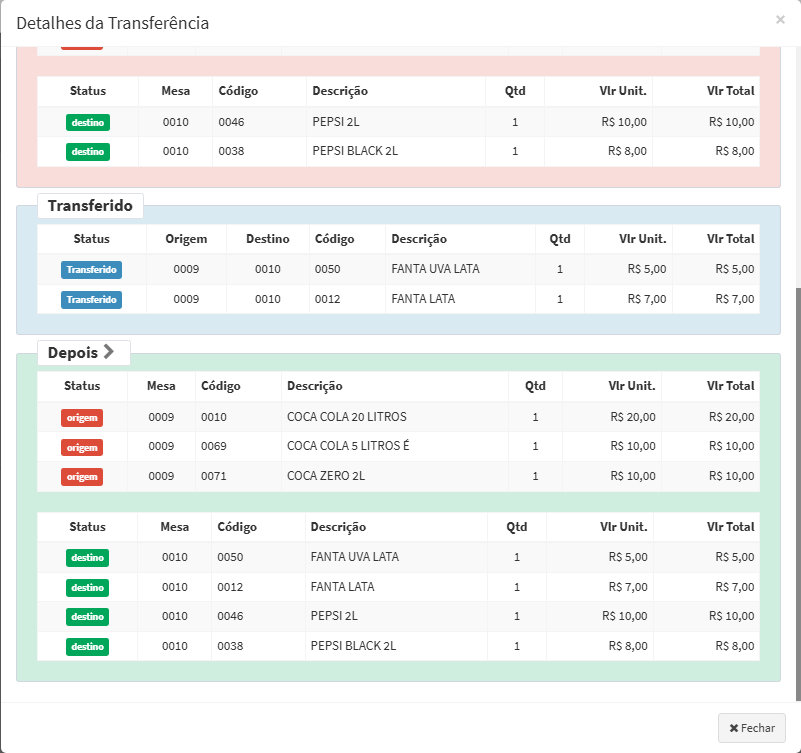The width and height of the screenshot is (801, 753).
Task: Click destino badge for PEPSI BLACK 2L in Depois
Action: tap(87, 646)
